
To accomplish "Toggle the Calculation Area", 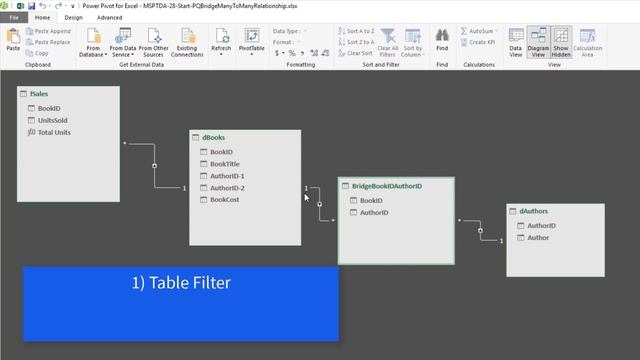I will coord(587,42).
